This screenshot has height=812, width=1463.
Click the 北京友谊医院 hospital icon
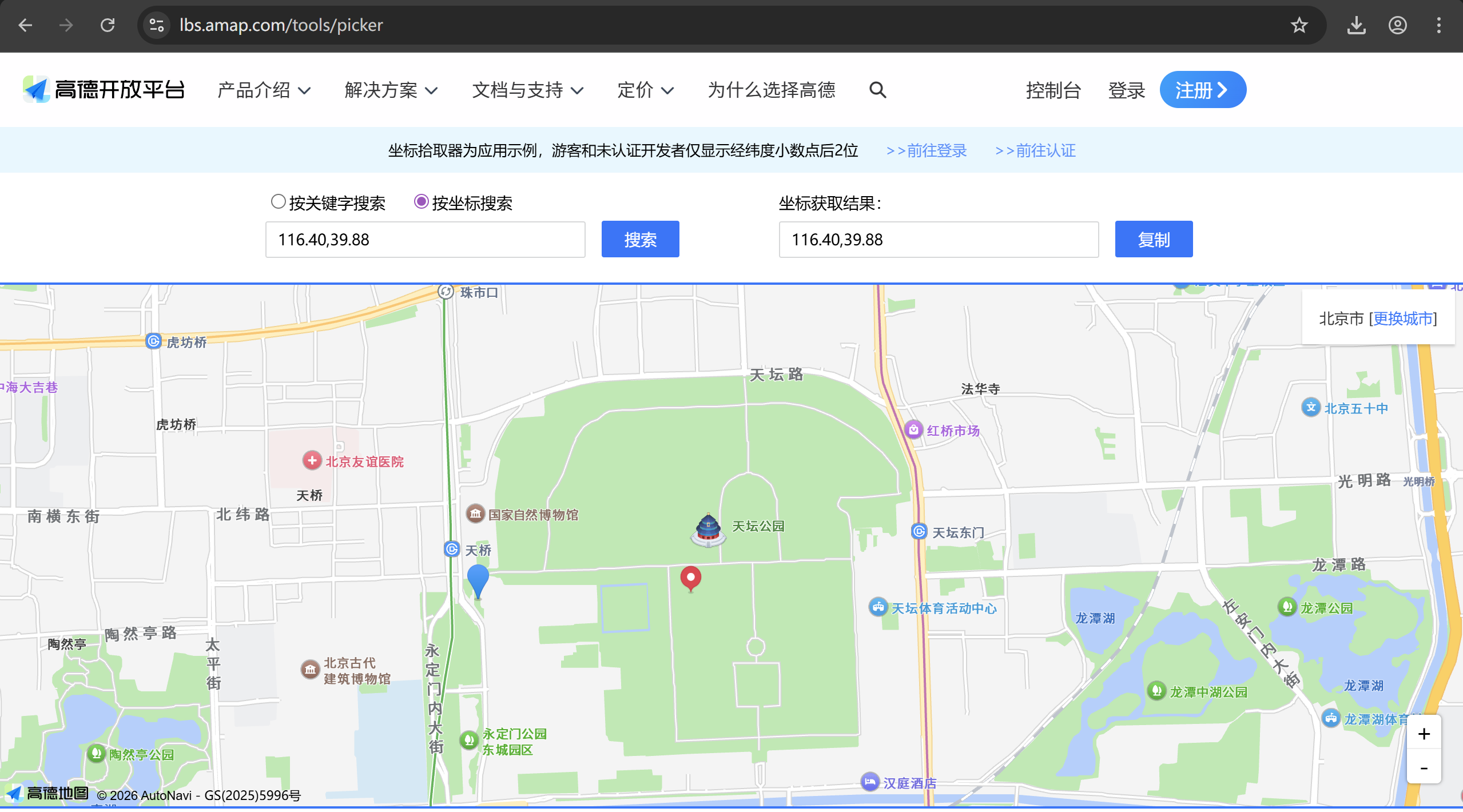[312, 460]
